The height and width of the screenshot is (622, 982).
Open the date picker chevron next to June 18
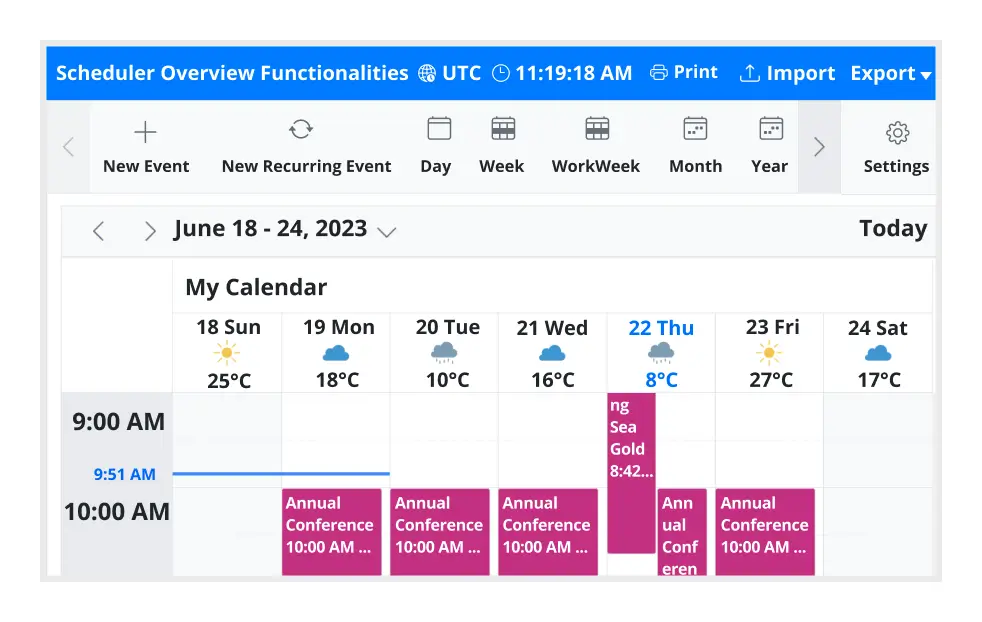pos(388,230)
